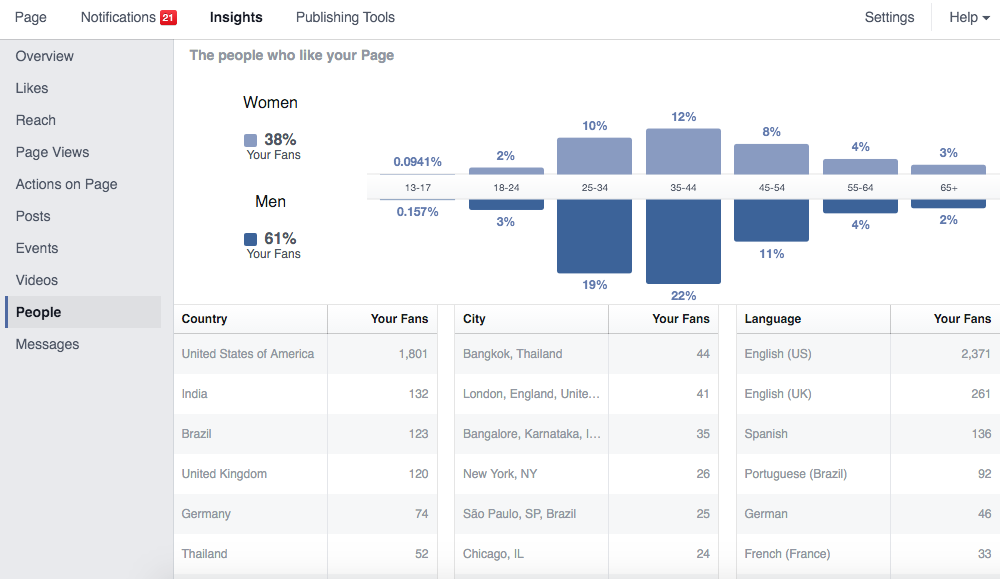Click the Bangkok, Thailand city row

(x=586, y=354)
